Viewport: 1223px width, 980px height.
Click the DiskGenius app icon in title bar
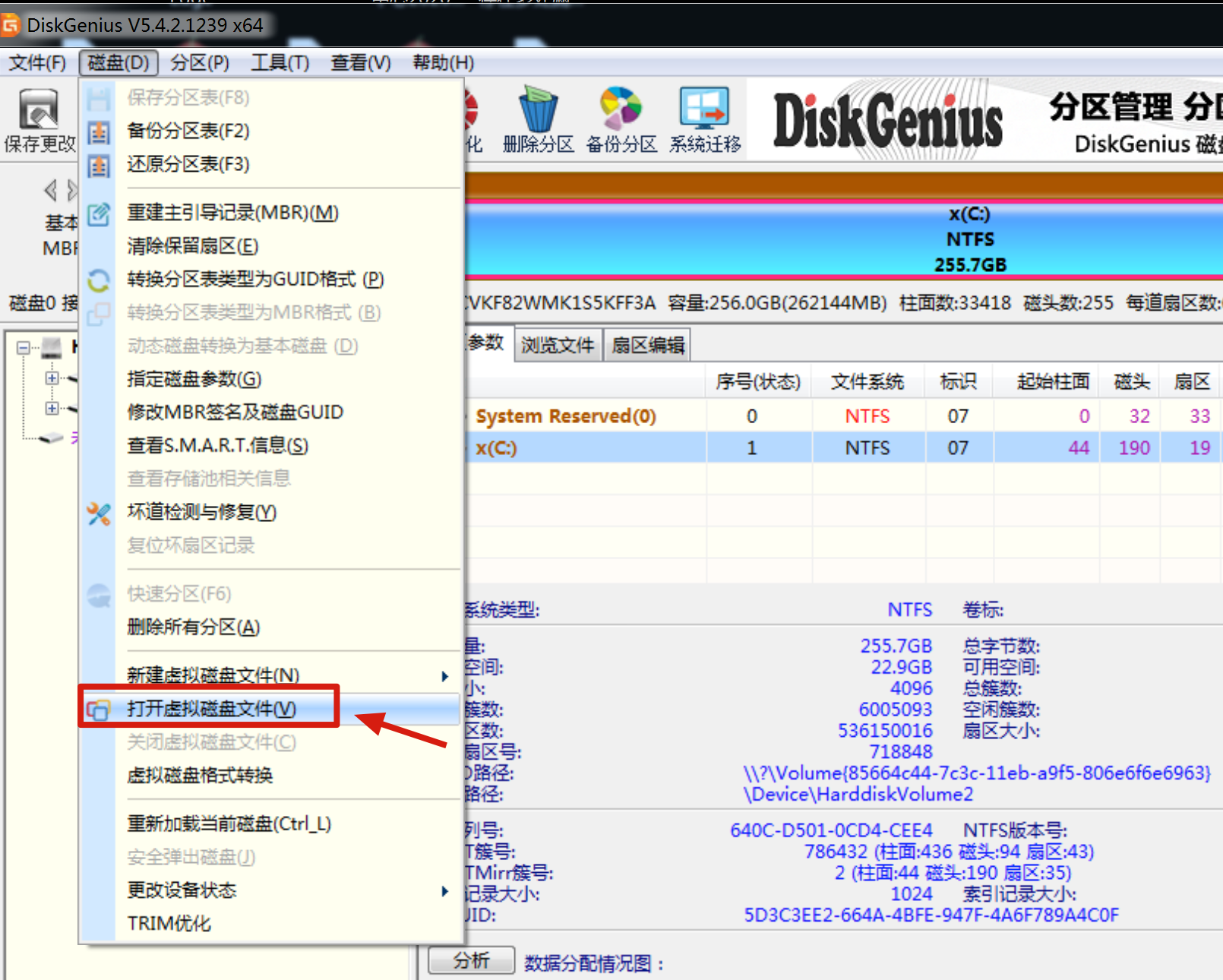pos(9,25)
